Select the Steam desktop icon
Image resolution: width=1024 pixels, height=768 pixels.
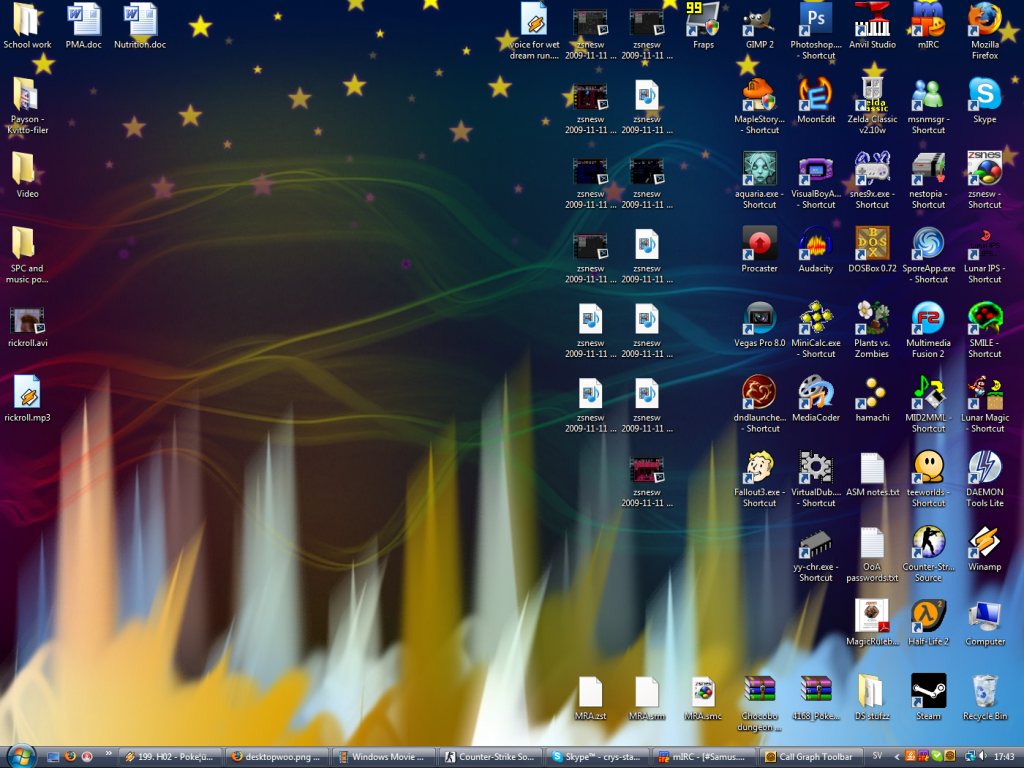coord(928,692)
